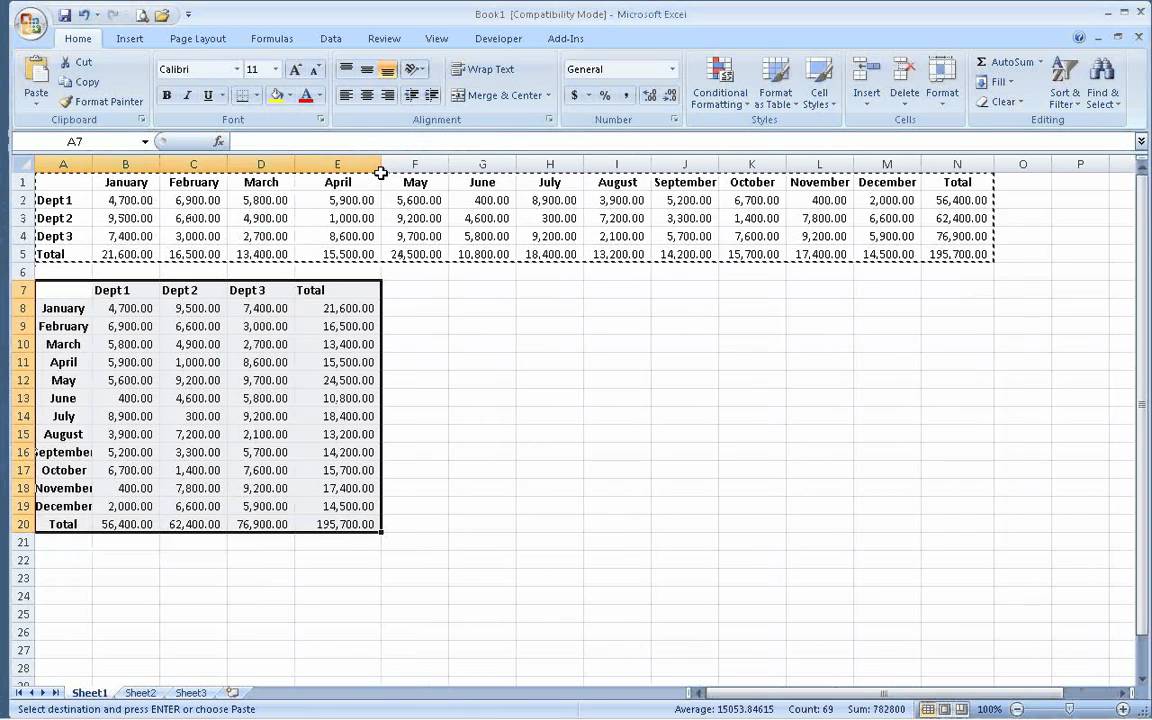Switch to the Formulas ribbon tab
Viewport: 1152px width, 720px height.
coord(272,39)
